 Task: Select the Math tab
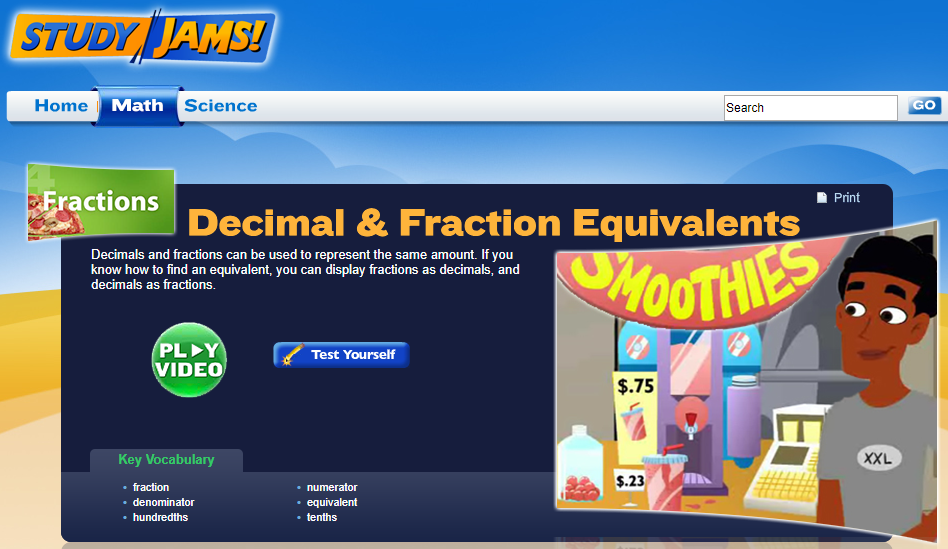[x=137, y=106]
